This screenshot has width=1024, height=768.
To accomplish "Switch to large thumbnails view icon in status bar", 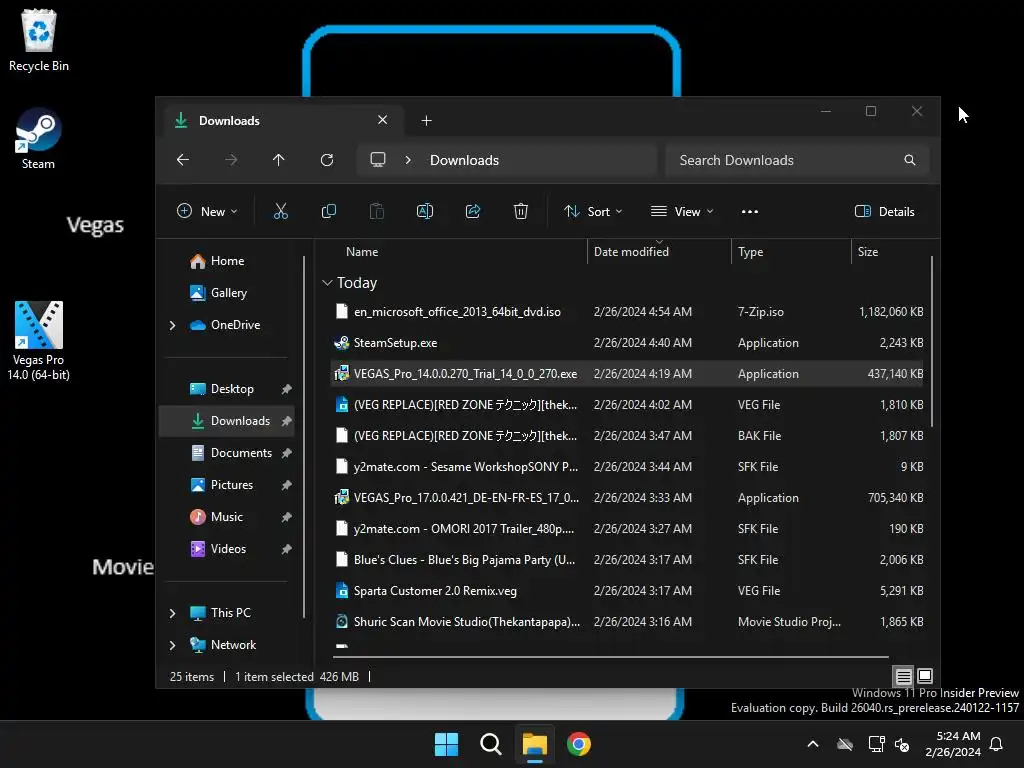I will click(x=925, y=676).
